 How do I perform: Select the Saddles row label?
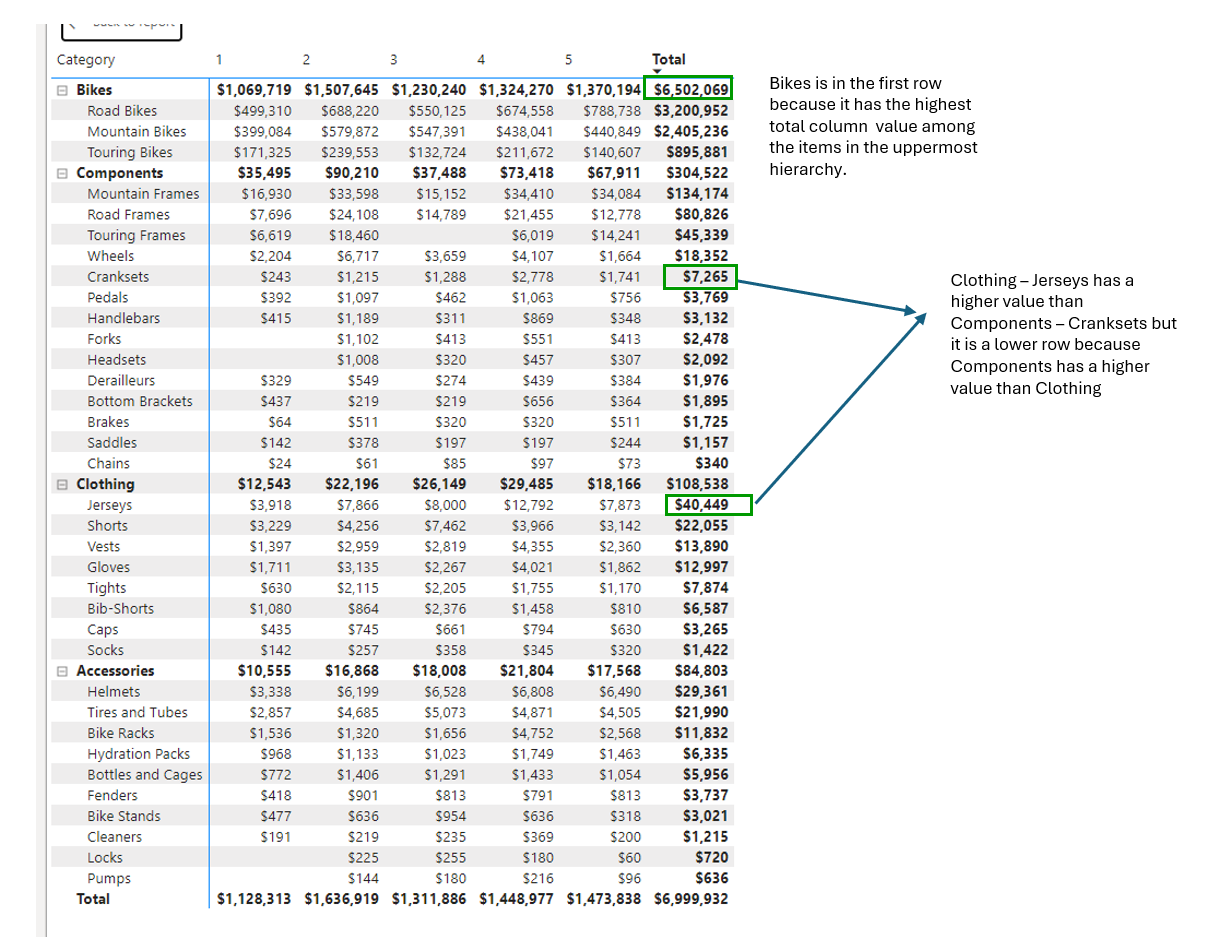[112, 443]
